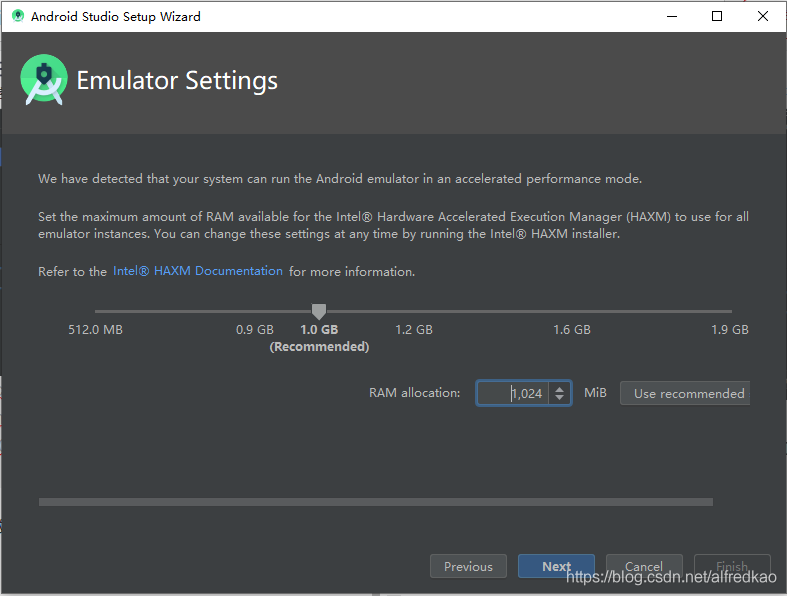The image size is (787, 596).
Task: Click the 1.9 GB slider label
Action: click(x=730, y=329)
